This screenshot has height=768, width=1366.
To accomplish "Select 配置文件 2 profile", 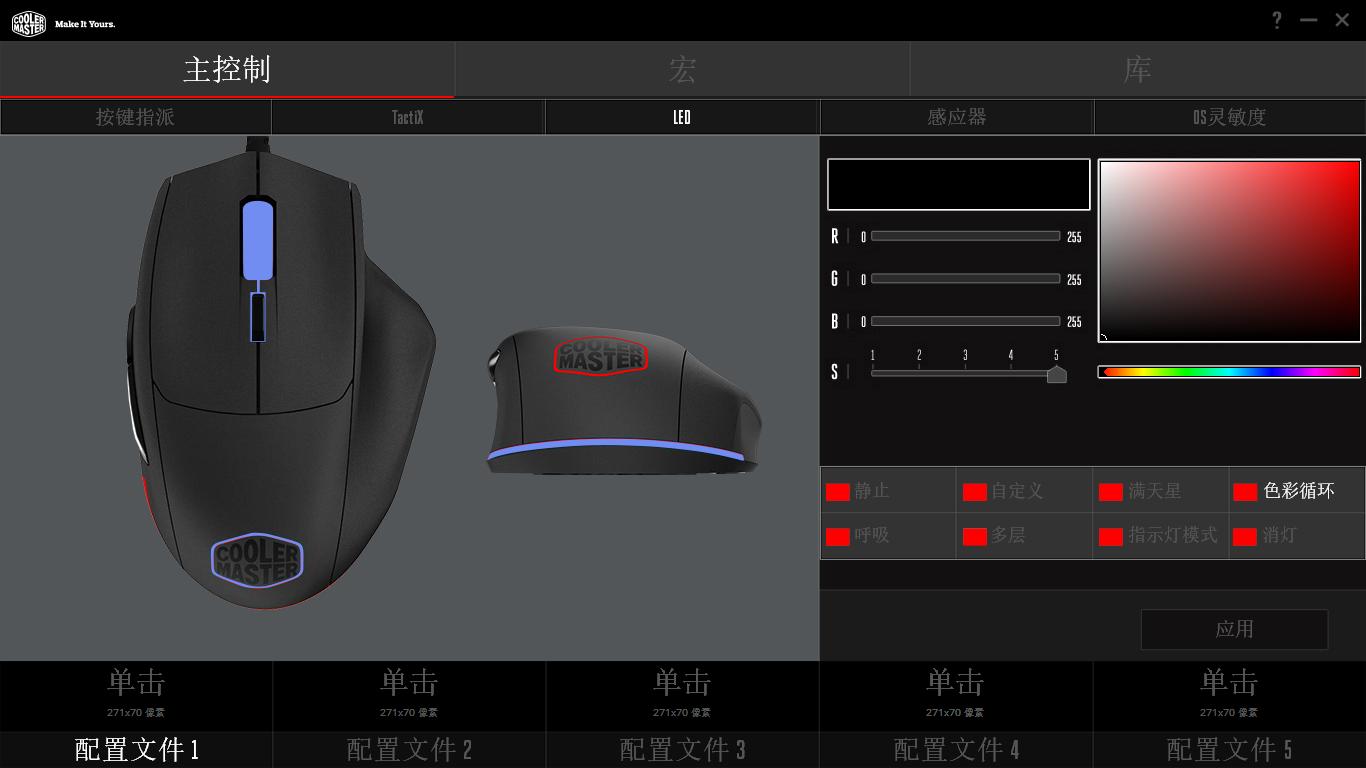I will tap(409, 750).
